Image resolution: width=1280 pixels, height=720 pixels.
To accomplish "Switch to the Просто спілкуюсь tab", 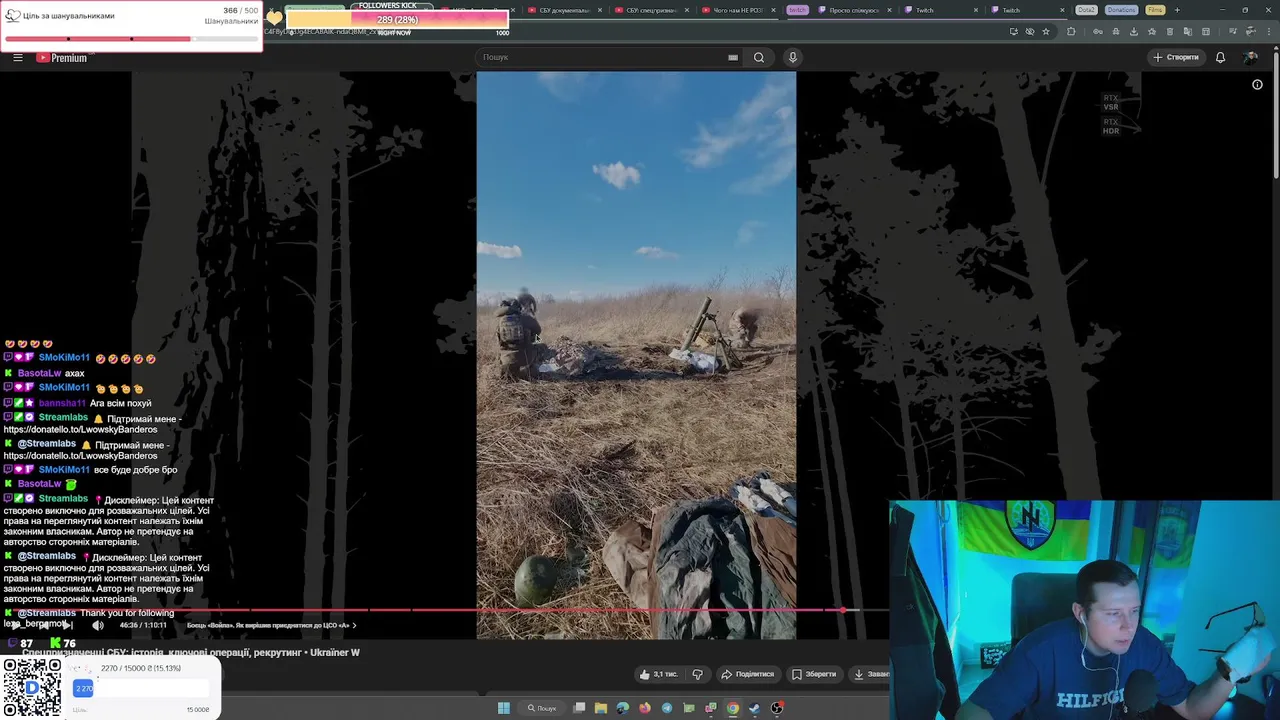I will click(854, 10).
